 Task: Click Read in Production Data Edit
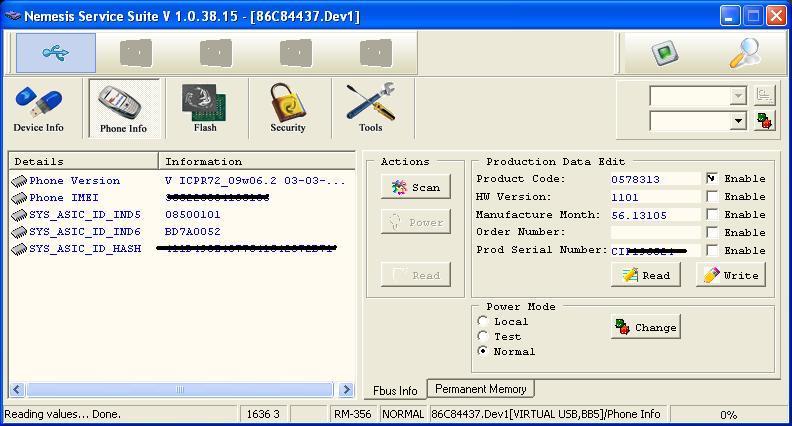646,275
